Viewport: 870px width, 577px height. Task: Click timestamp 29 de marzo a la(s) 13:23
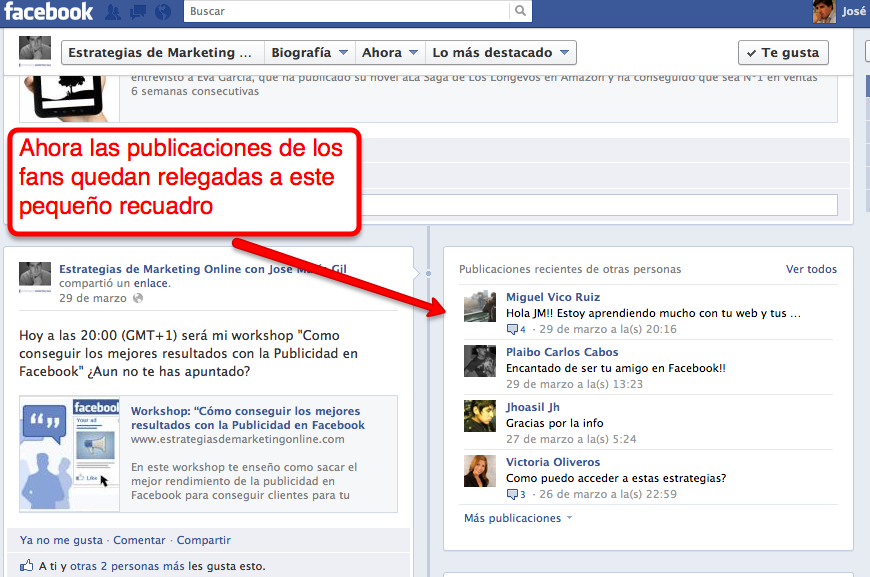574,384
